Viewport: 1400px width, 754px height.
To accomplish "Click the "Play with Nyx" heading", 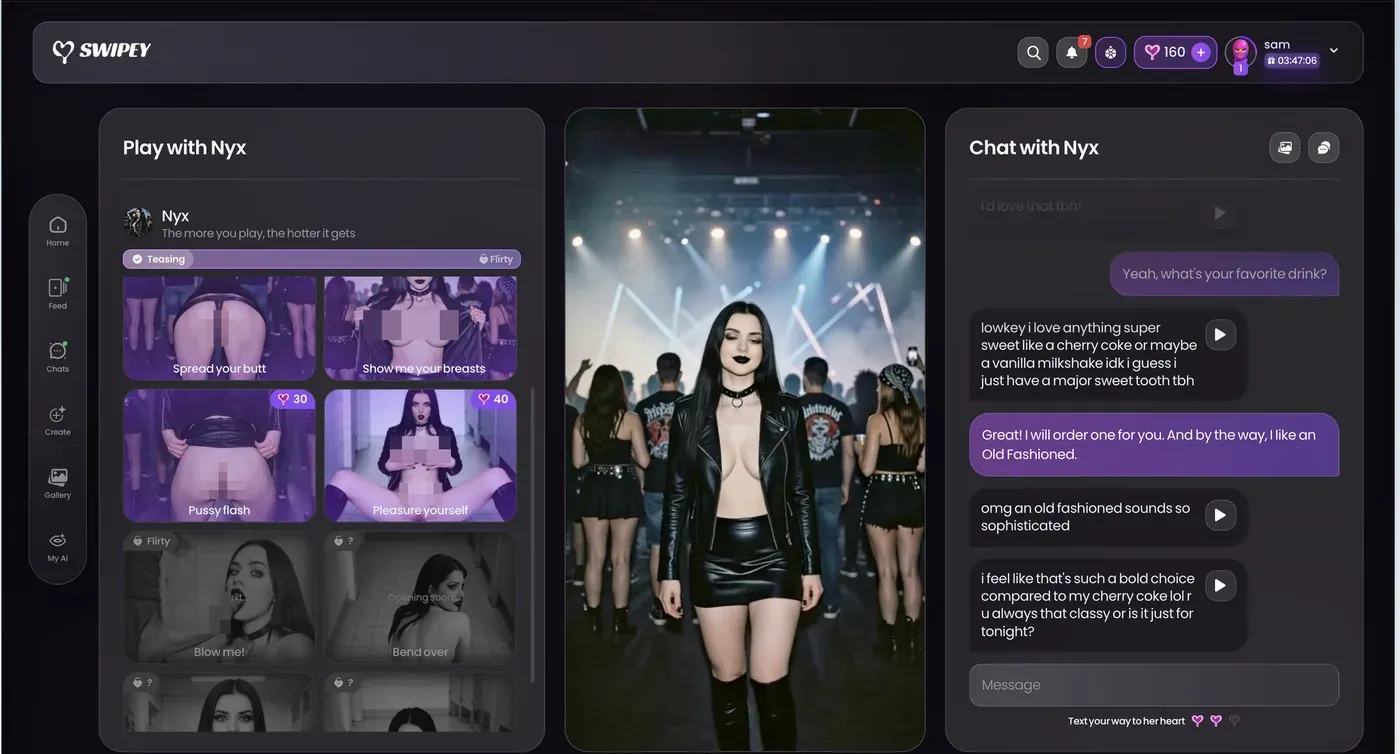I will tap(184, 148).
